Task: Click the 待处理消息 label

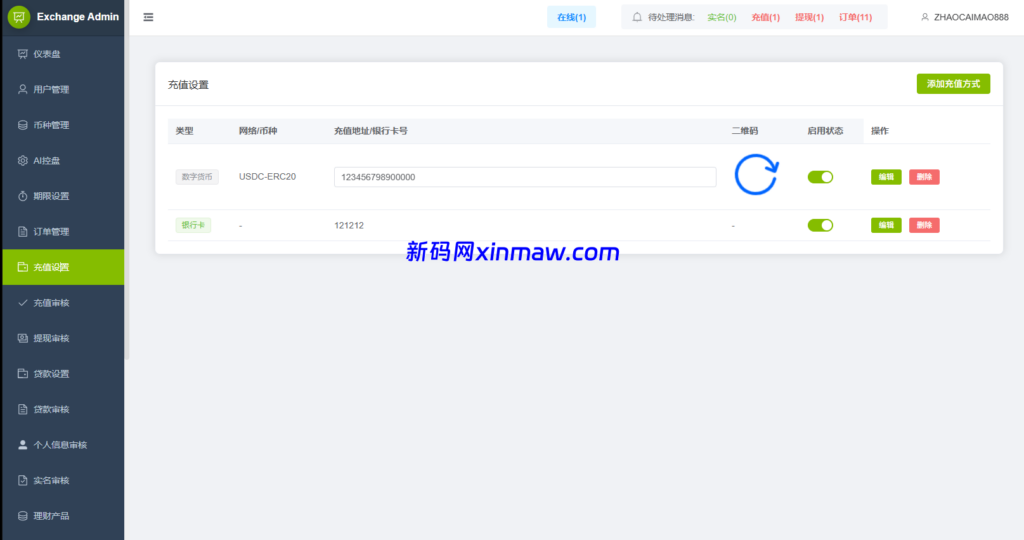Action: (671, 17)
